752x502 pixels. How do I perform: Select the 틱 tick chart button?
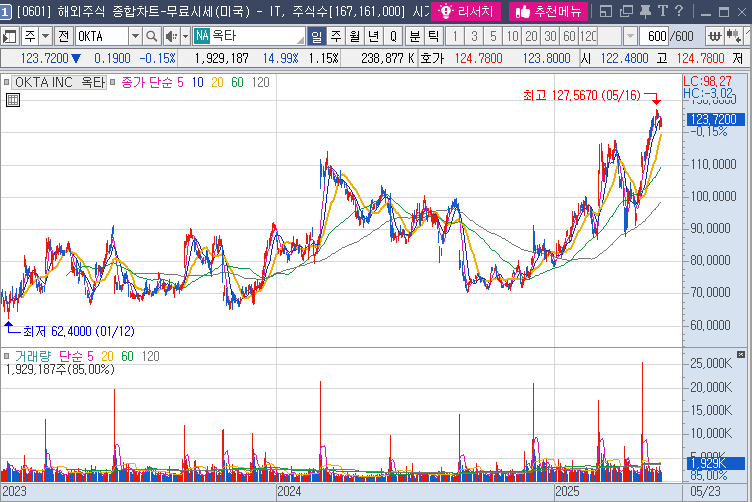[x=434, y=36]
